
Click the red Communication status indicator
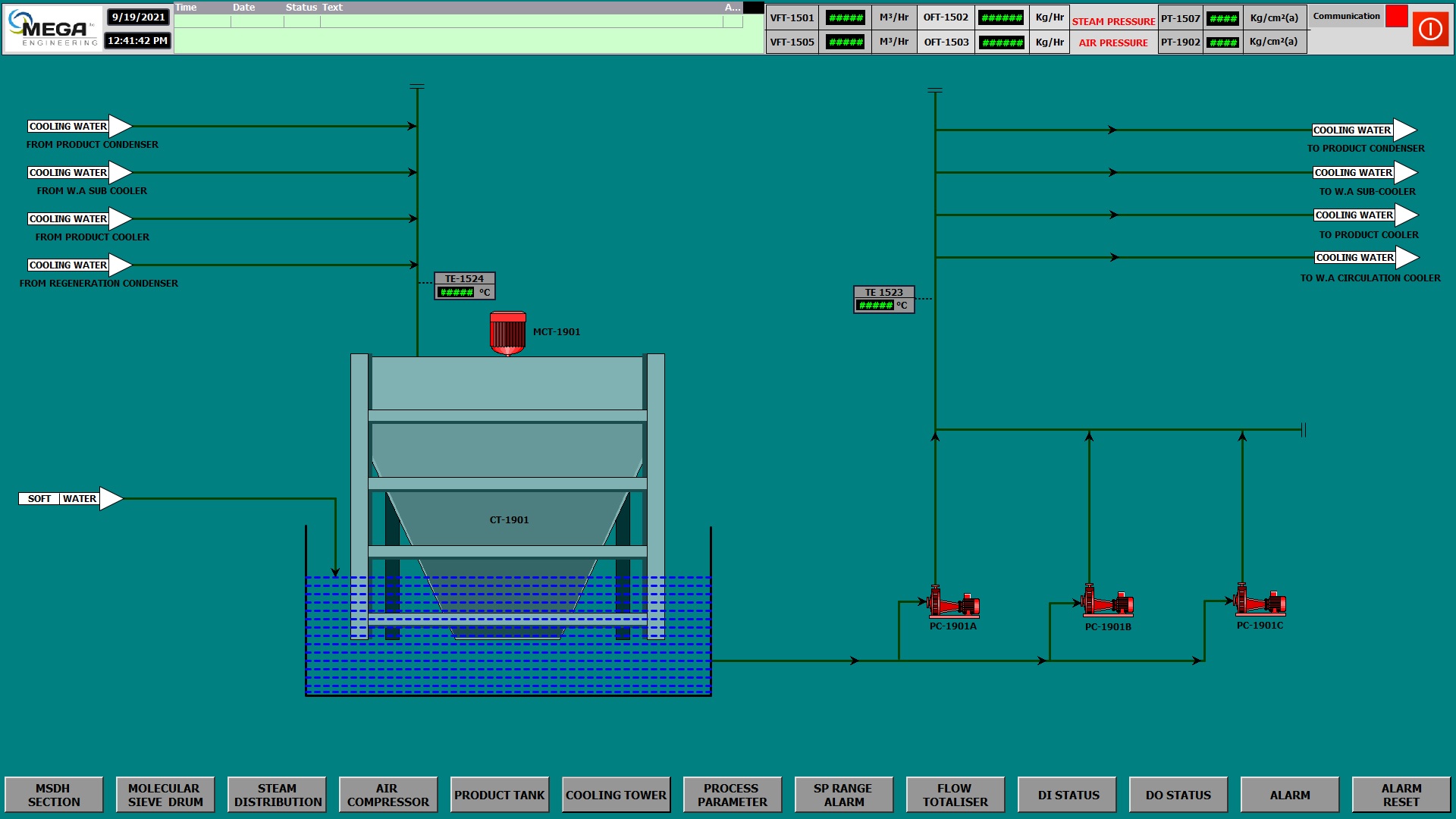(x=1396, y=17)
